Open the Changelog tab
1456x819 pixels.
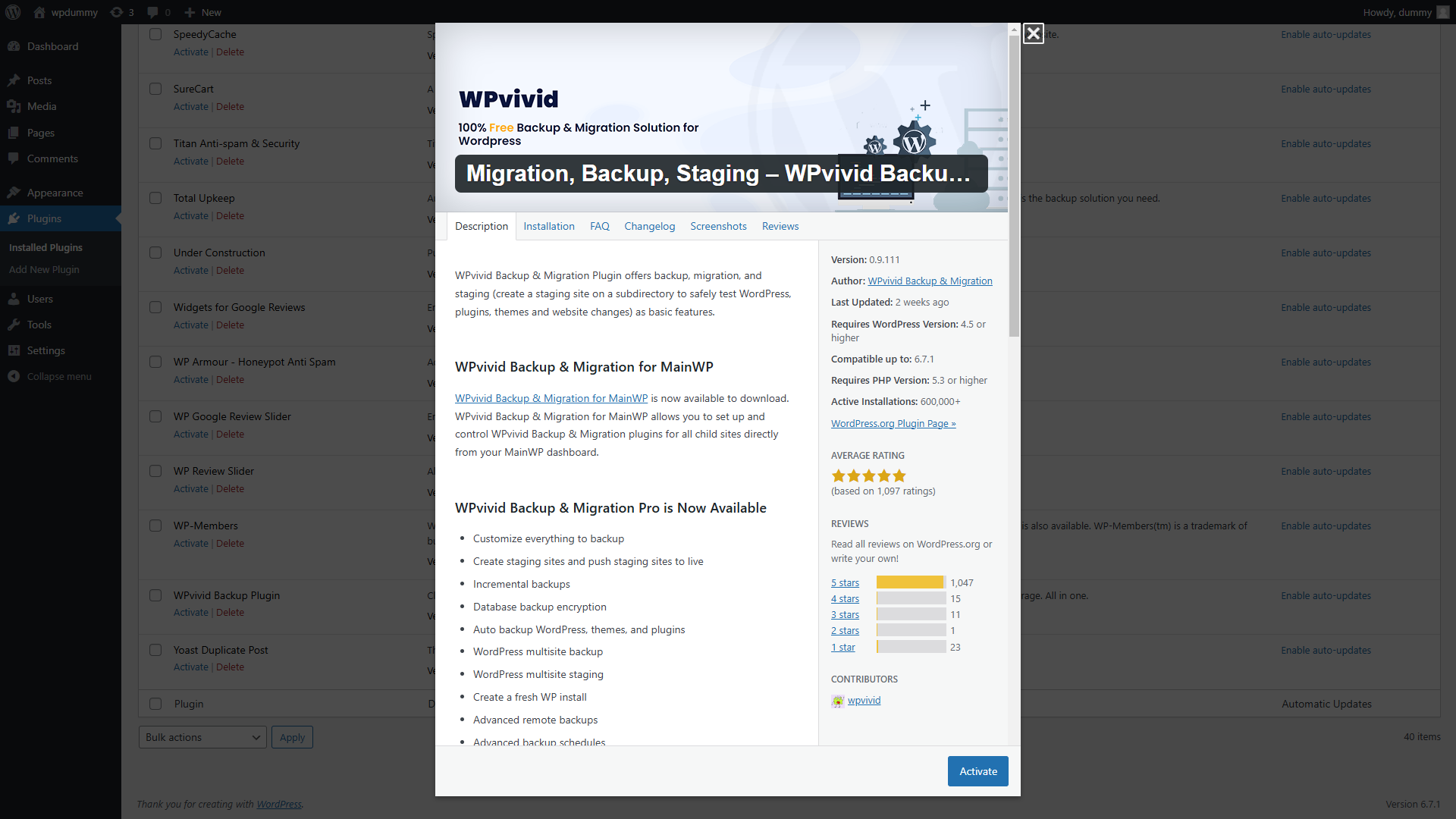pos(650,226)
